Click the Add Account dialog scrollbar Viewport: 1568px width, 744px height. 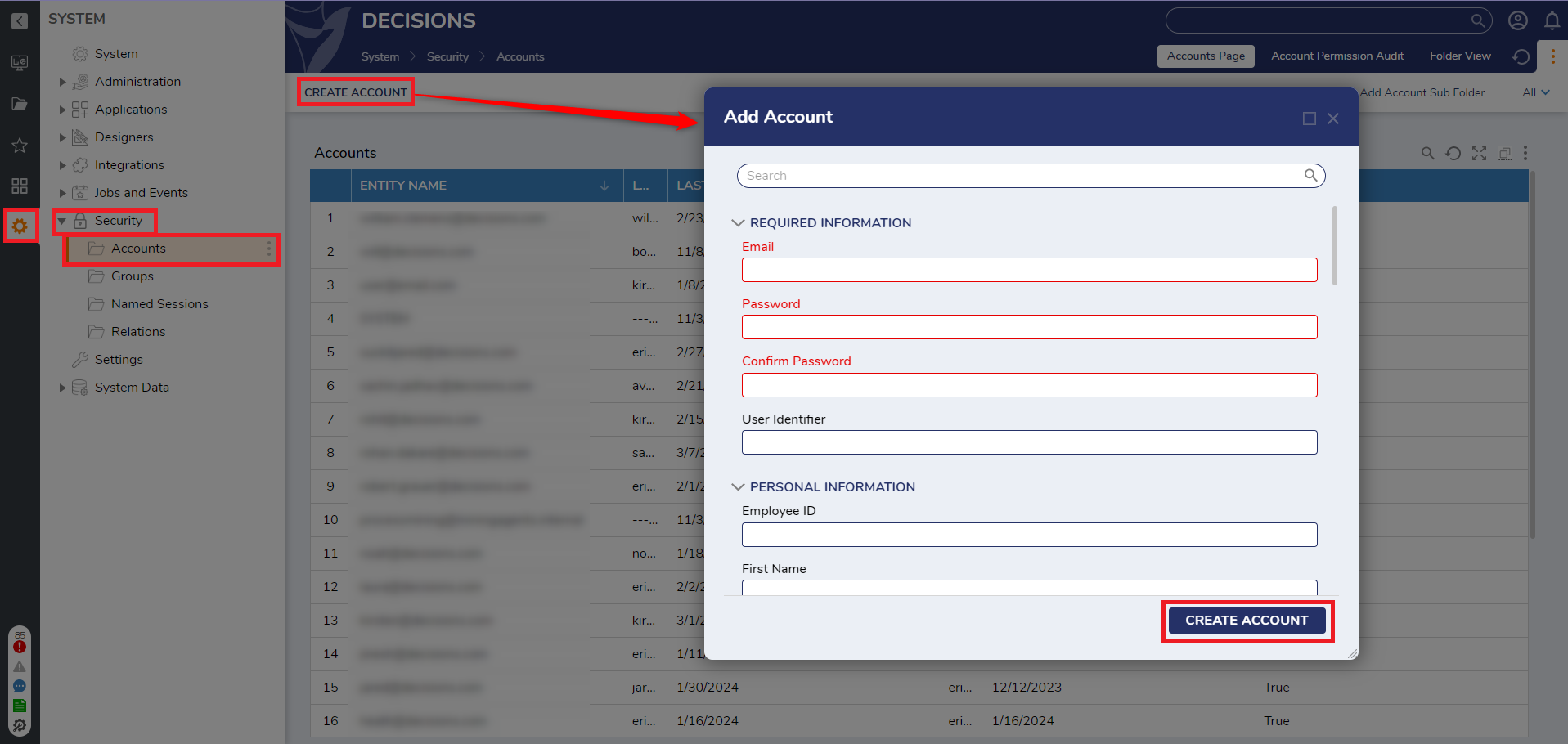(x=1335, y=245)
